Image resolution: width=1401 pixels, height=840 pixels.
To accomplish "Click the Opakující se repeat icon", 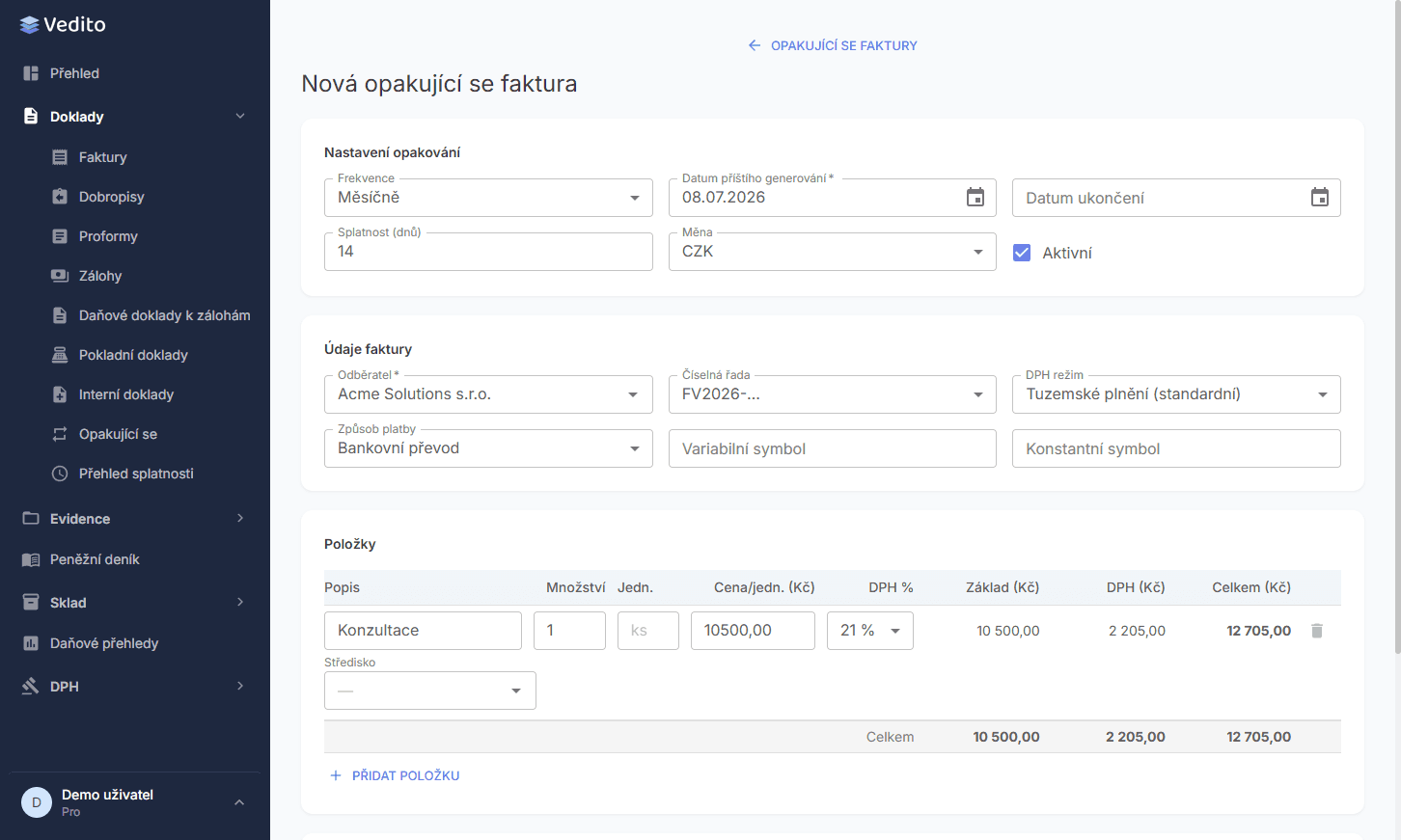I will [60, 434].
